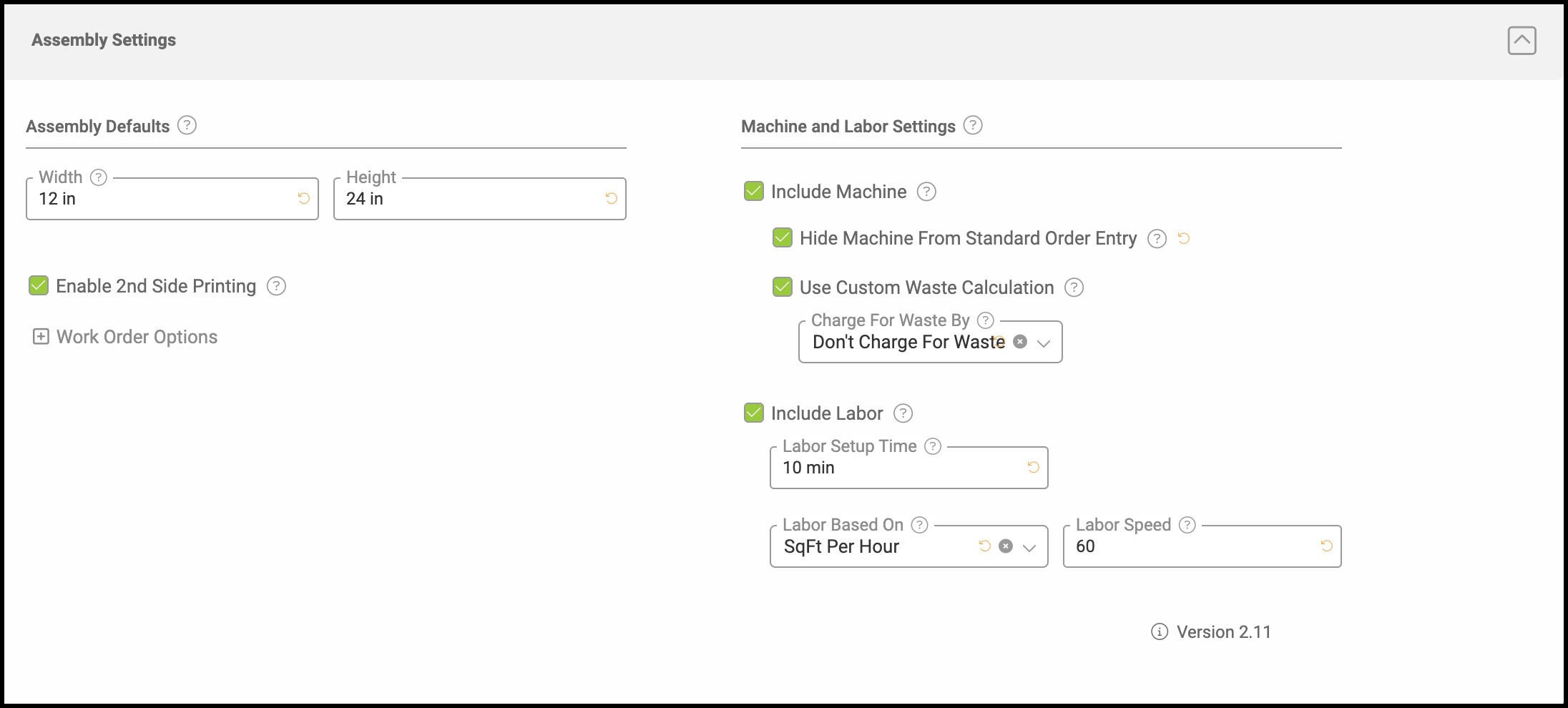Collapse the Assembly Settings panel
Viewport: 1568px width, 708px height.
(1522, 41)
